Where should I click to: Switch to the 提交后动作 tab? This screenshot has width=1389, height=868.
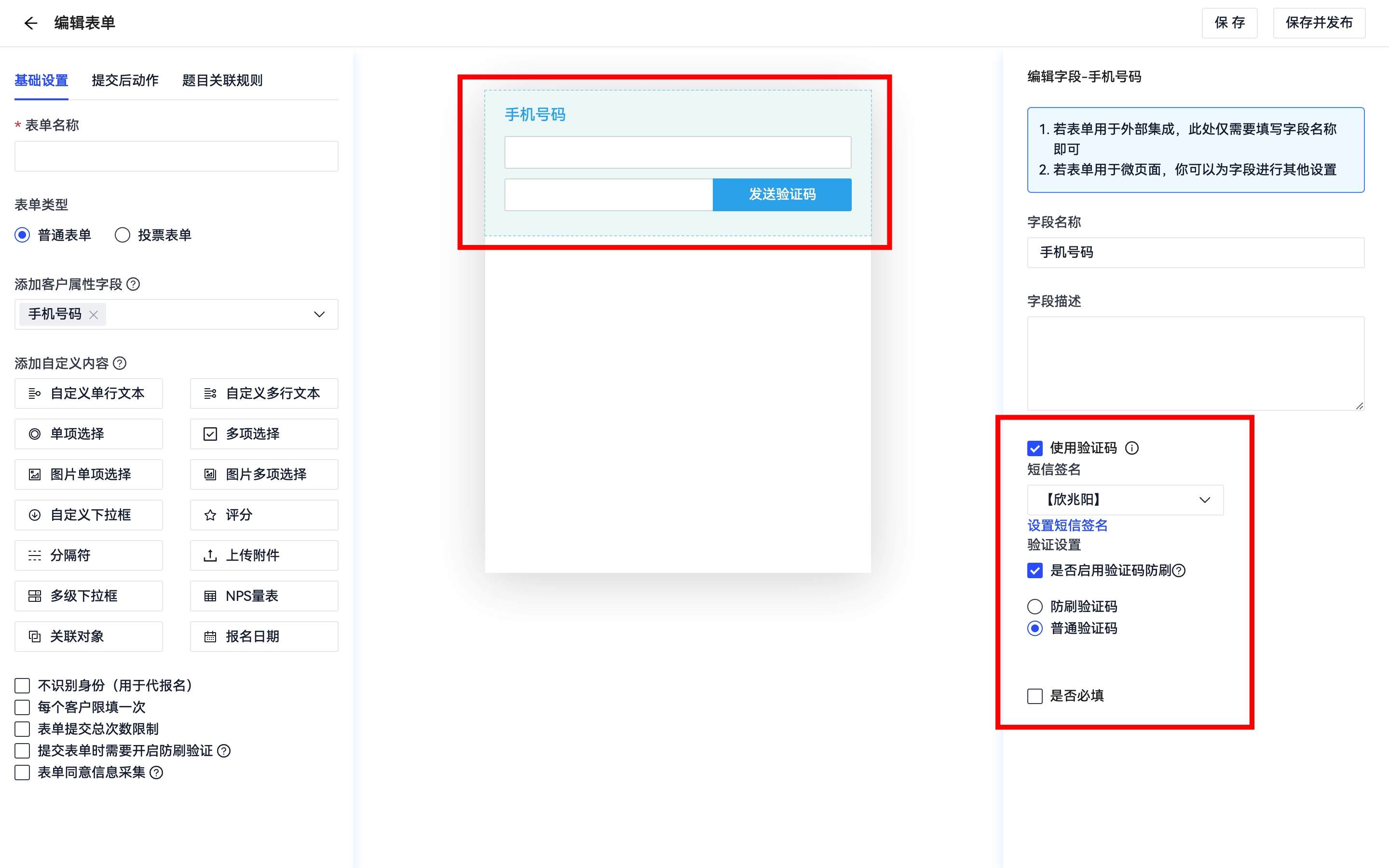pyautogui.click(x=125, y=81)
